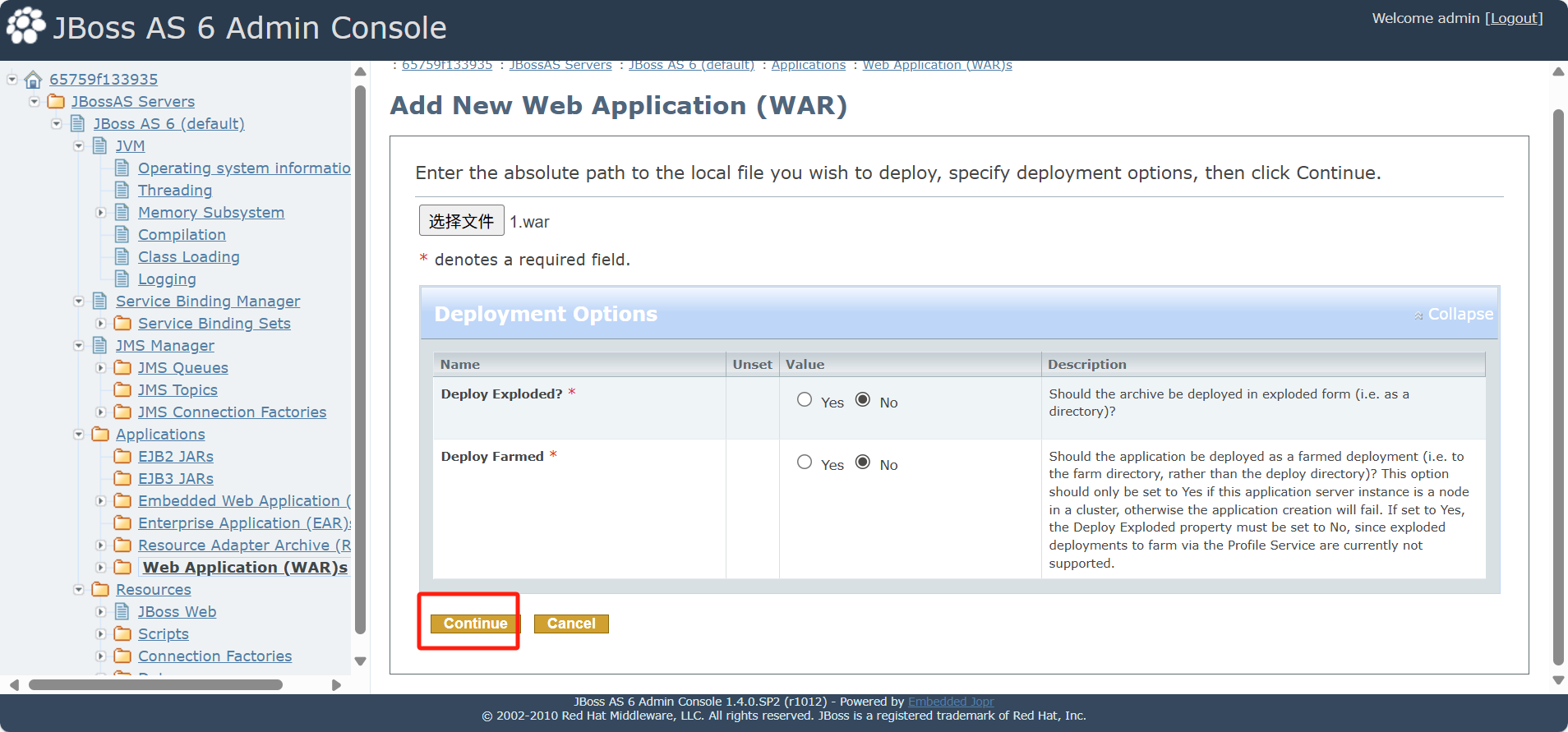Image resolution: width=1568 pixels, height=732 pixels.
Task: Open Resource Adapter Archive tree item
Action: pos(244,545)
